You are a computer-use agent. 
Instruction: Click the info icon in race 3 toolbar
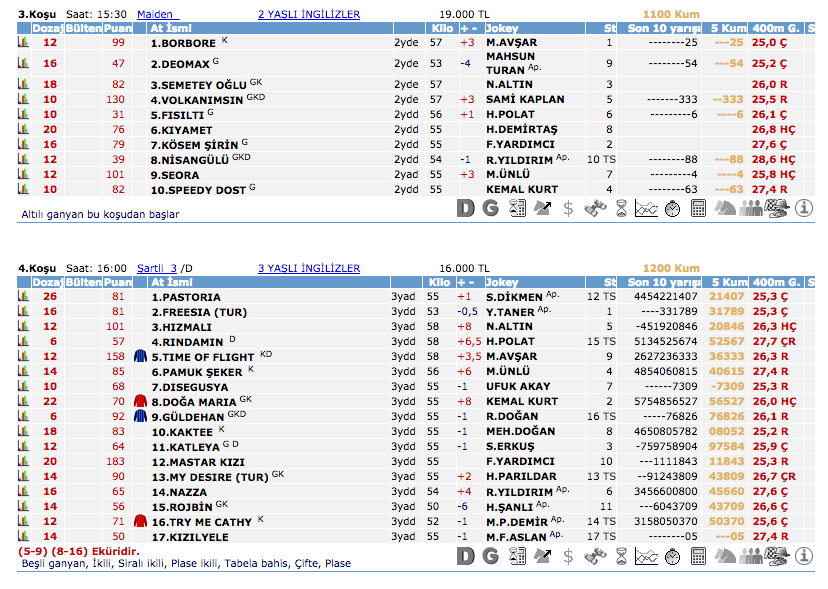(805, 208)
